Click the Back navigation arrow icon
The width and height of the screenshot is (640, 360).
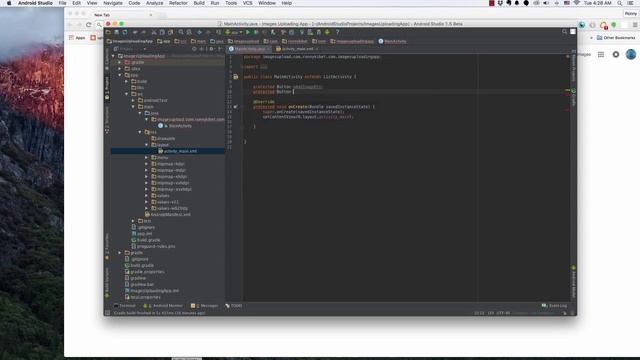(199, 32)
